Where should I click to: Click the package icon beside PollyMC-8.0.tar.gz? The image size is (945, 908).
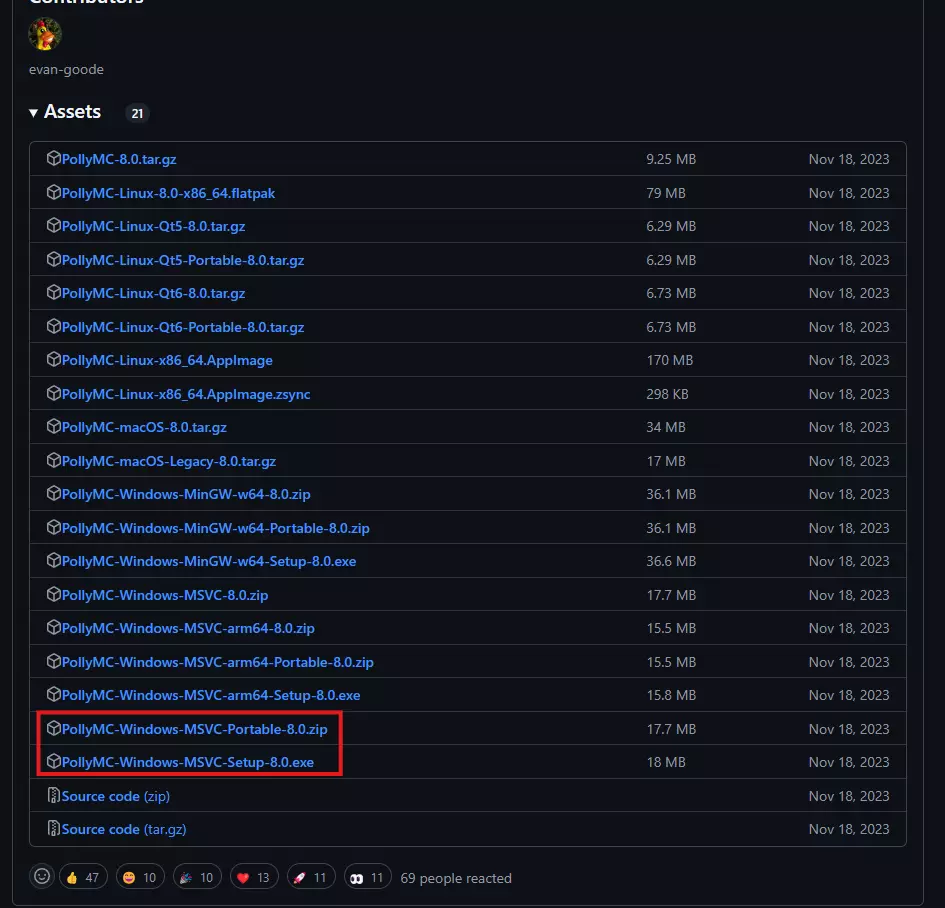click(x=54, y=159)
